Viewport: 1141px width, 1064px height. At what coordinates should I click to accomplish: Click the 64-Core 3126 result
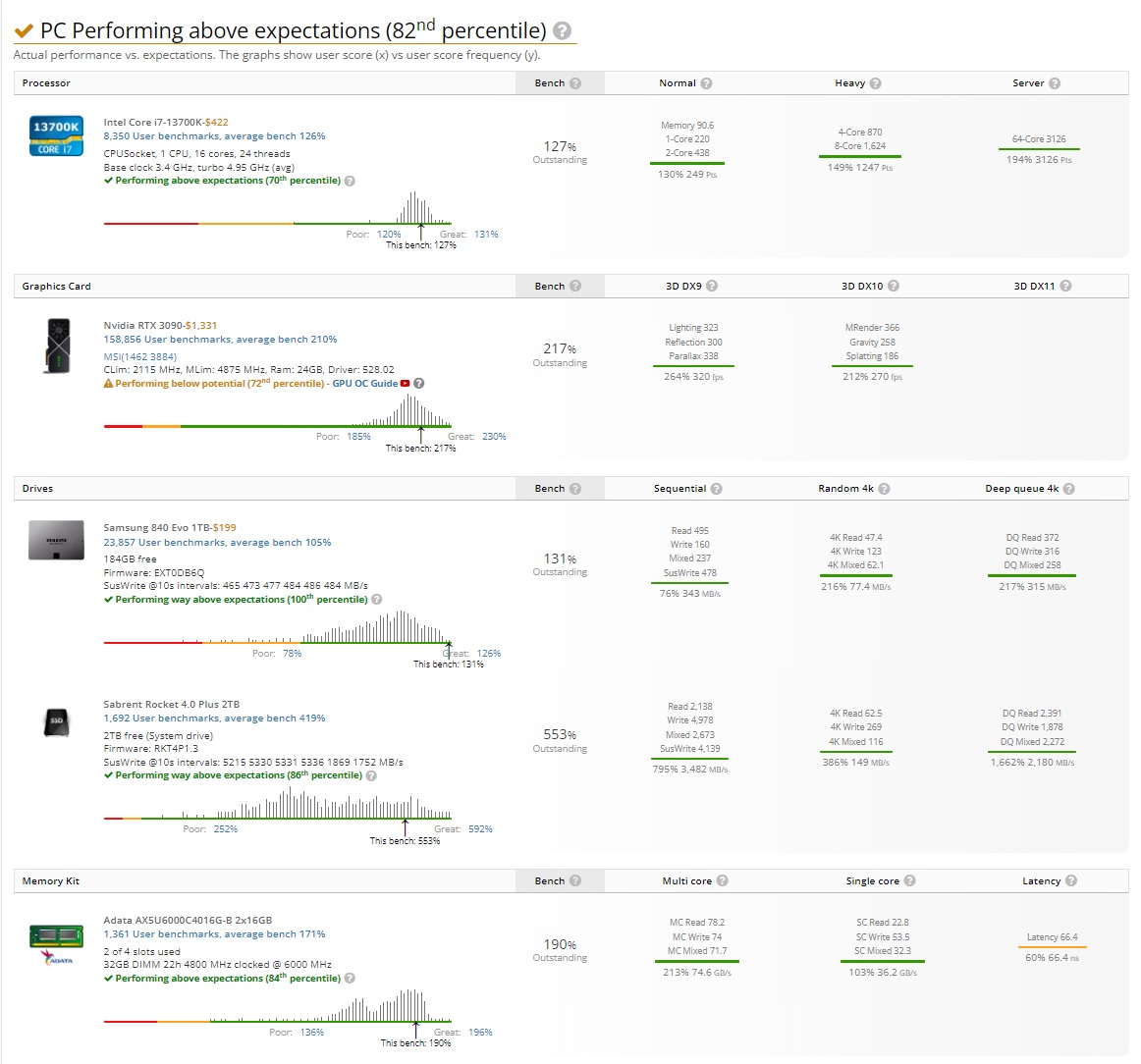[1039, 139]
